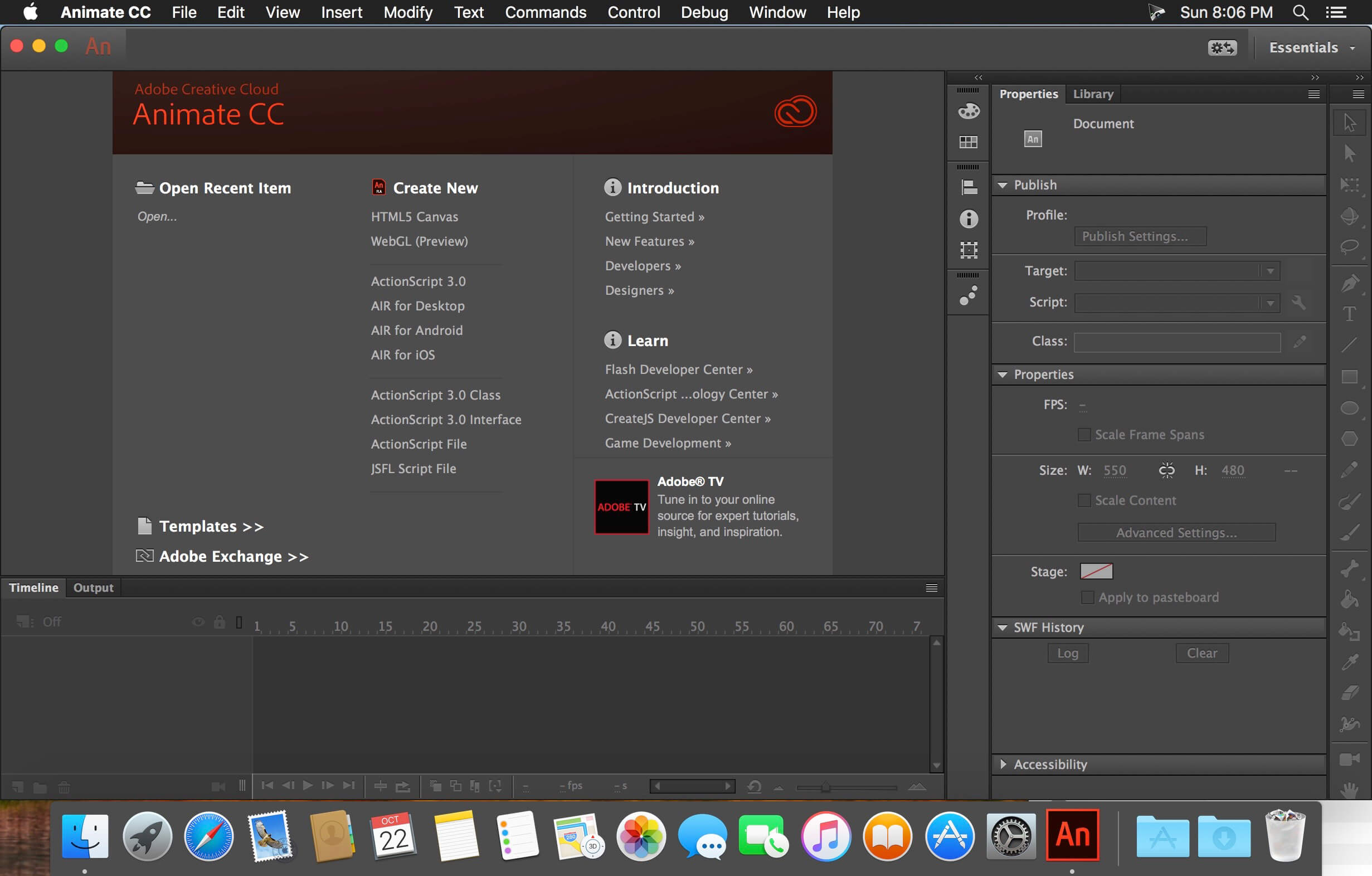Screen dimensions: 1372x876
Task: Open the Essentials workspace dropdown
Action: (x=1313, y=48)
